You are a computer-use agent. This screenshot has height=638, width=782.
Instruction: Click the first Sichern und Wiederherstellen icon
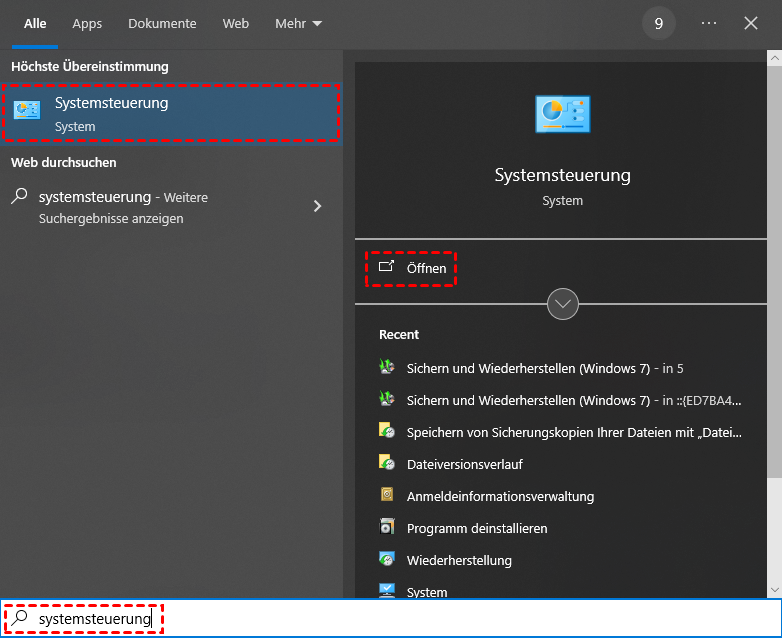point(387,368)
